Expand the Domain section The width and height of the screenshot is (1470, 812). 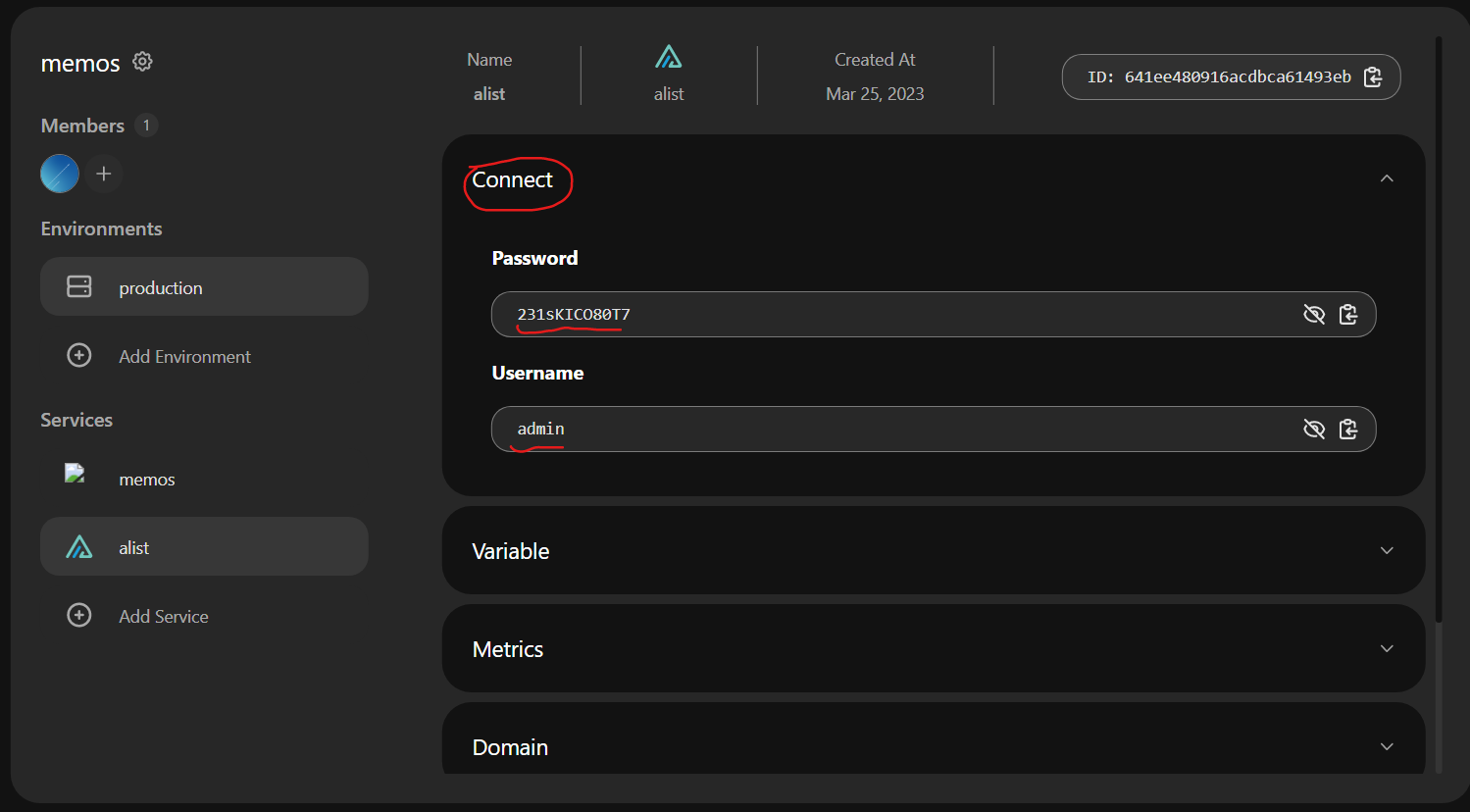click(1387, 746)
